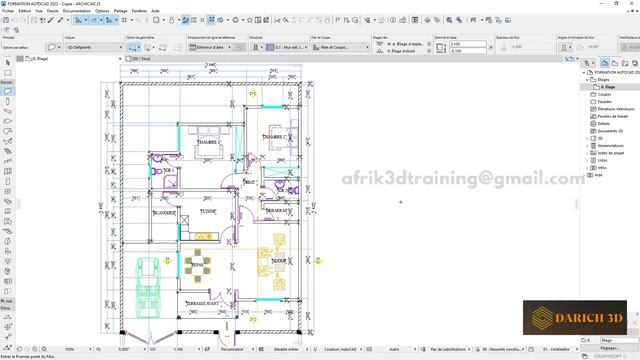Open the View Map in the Navigator
This screenshot has height=360, width=640.
[x=615, y=63]
